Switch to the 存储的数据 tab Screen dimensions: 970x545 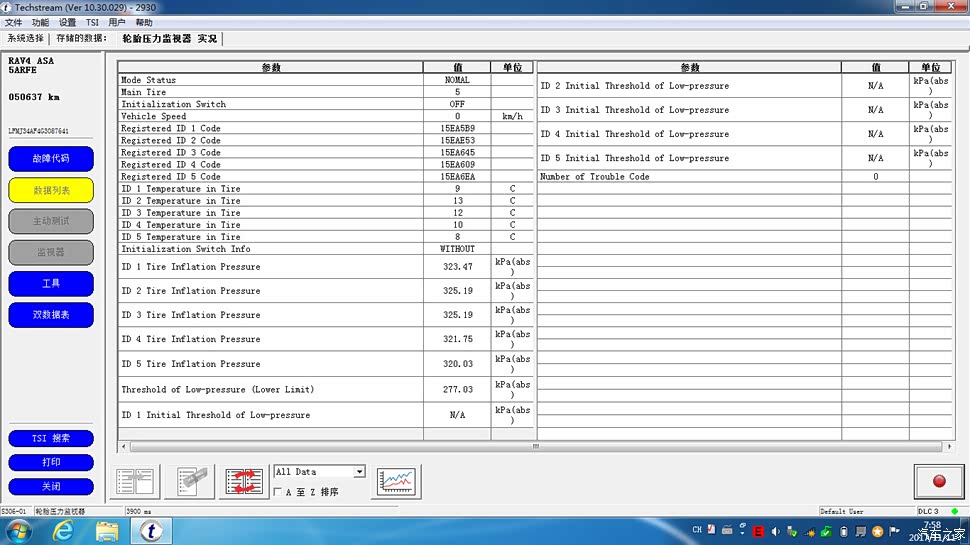[x=81, y=38]
